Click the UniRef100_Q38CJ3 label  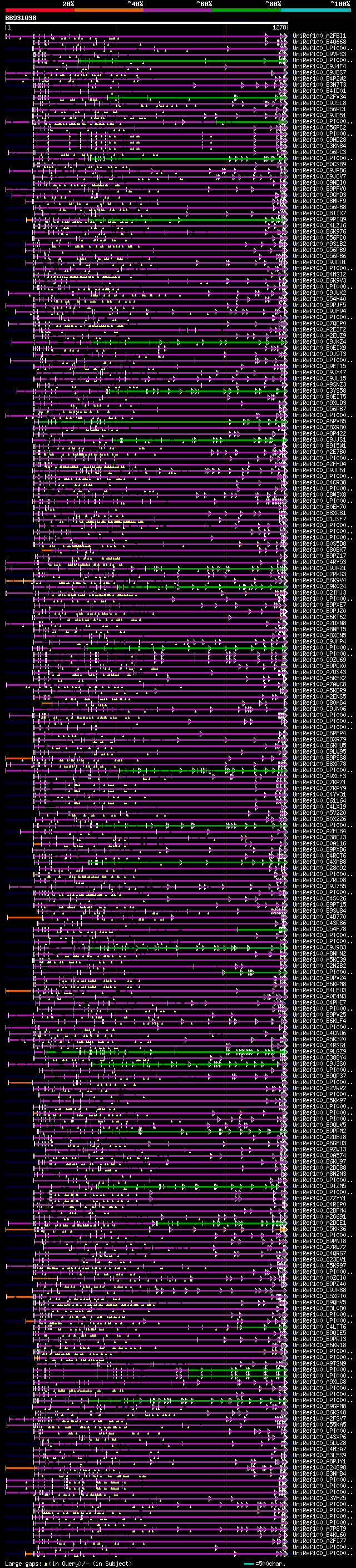coord(319,838)
